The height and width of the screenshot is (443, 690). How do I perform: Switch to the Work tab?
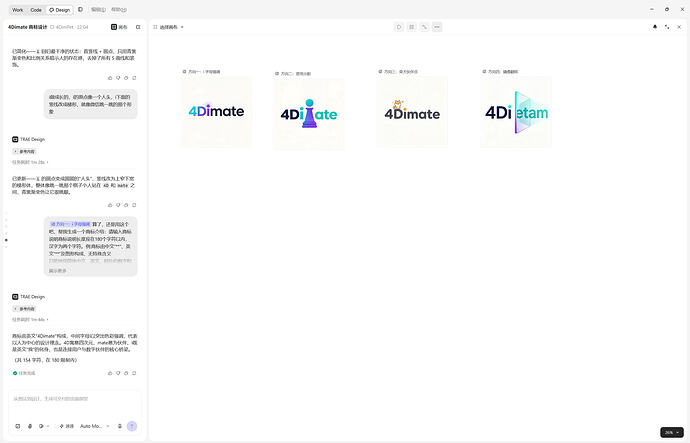click(x=18, y=10)
